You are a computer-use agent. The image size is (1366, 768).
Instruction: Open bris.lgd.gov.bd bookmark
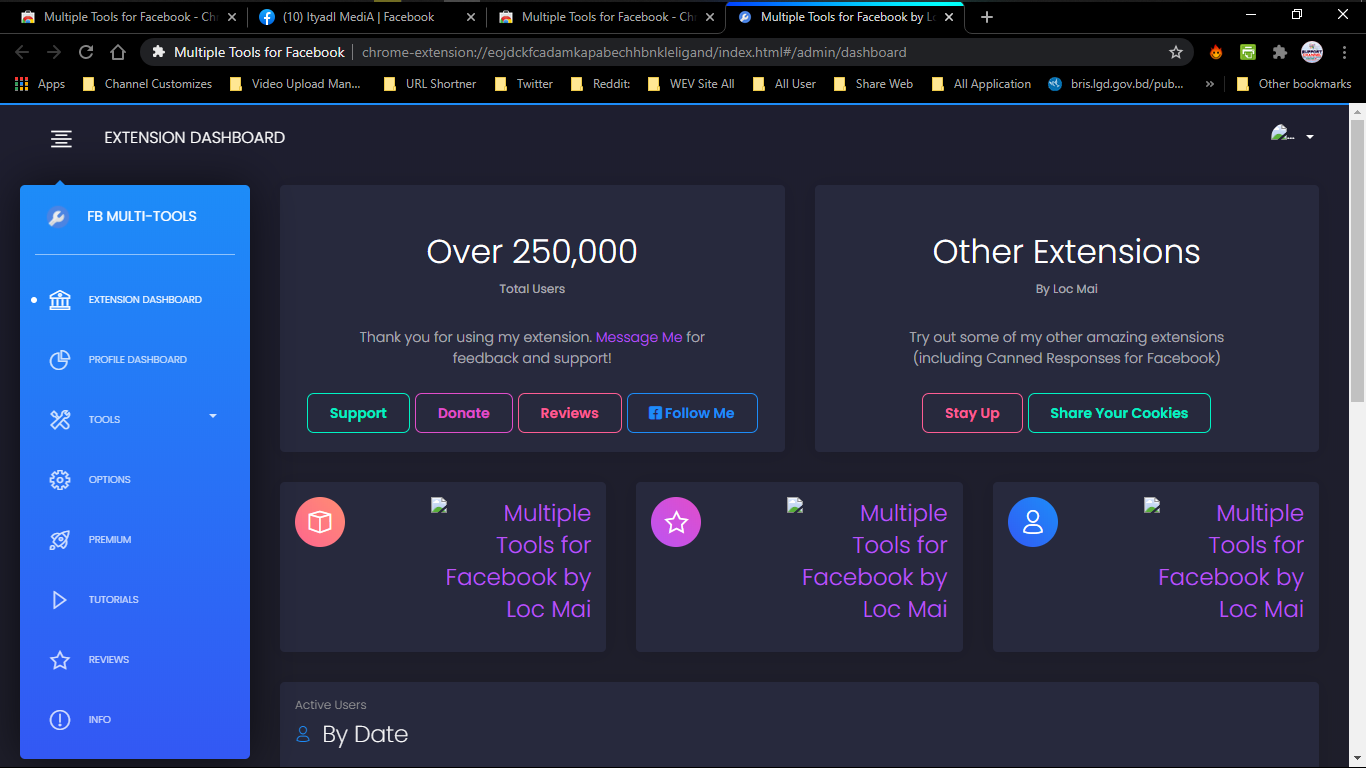[1116, 84]
